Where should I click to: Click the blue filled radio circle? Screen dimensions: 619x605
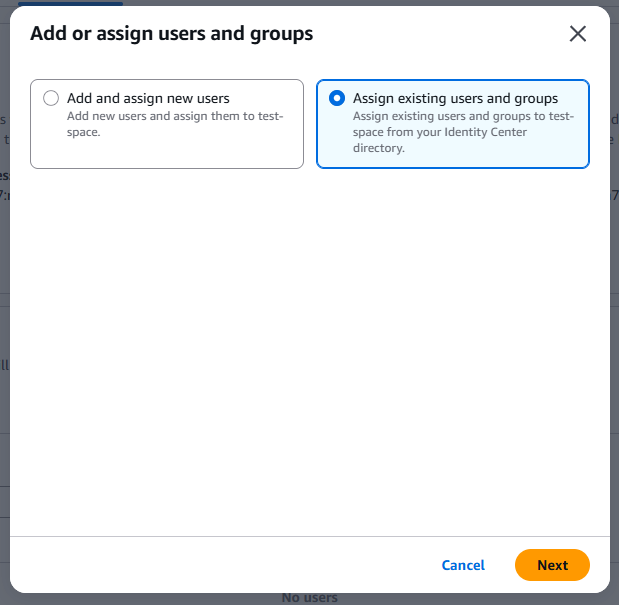(337, 99)
